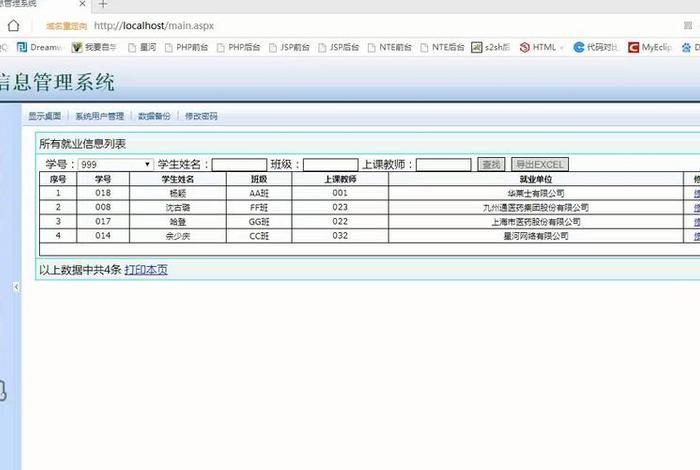Viewport: 700px width, 470px height.
Task: Go to the 数据备份 menu item
Action: click(154, 117)
